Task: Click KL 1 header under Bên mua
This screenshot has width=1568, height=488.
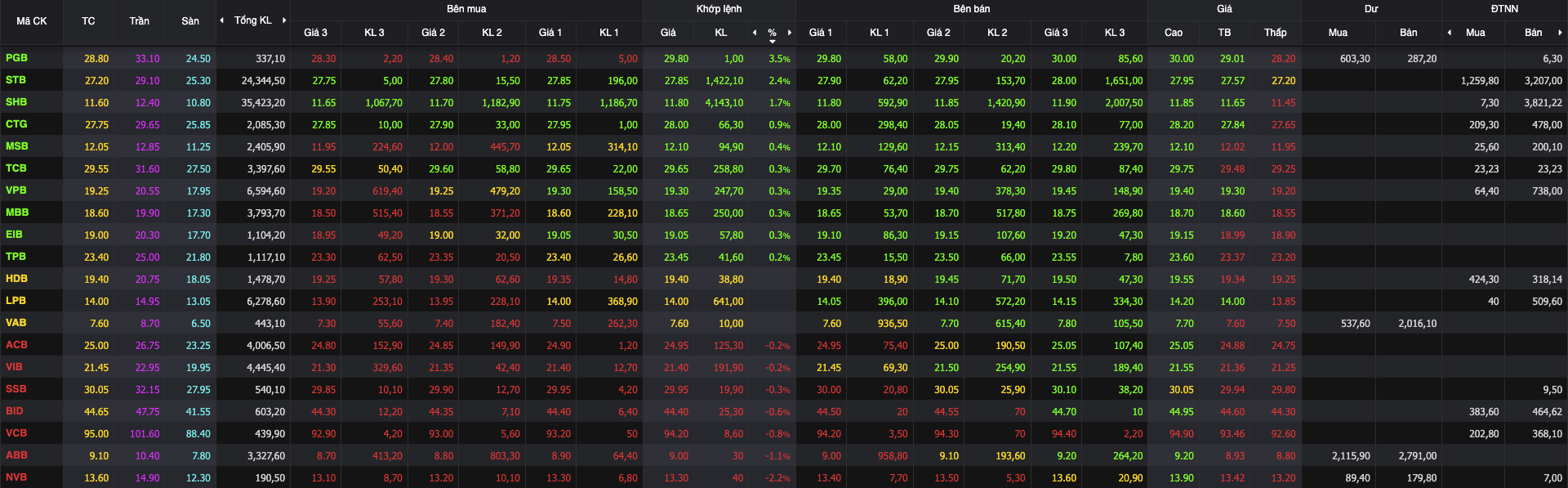Action: tap(609, 33)
